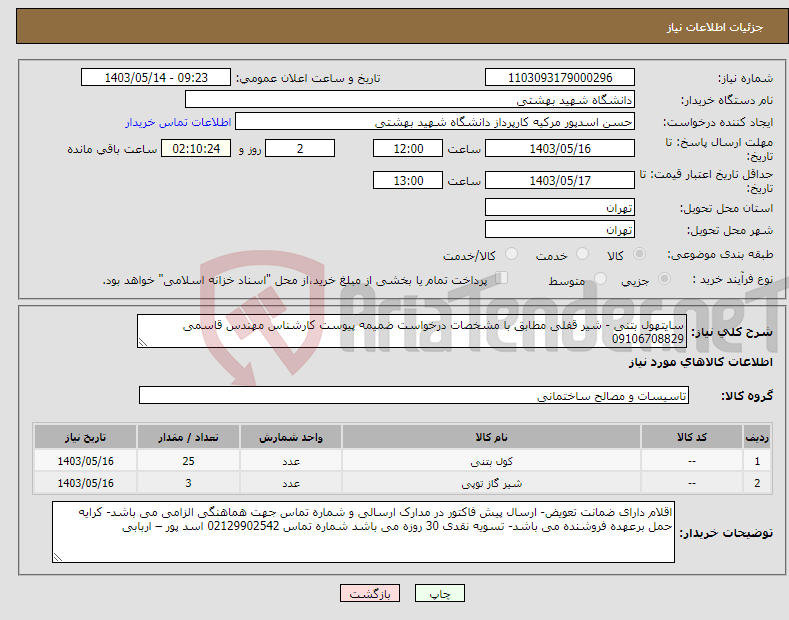Click the buyer notes textarea resize handle
This screenshot has height=620, width=789.
click(x=58, y=557)
